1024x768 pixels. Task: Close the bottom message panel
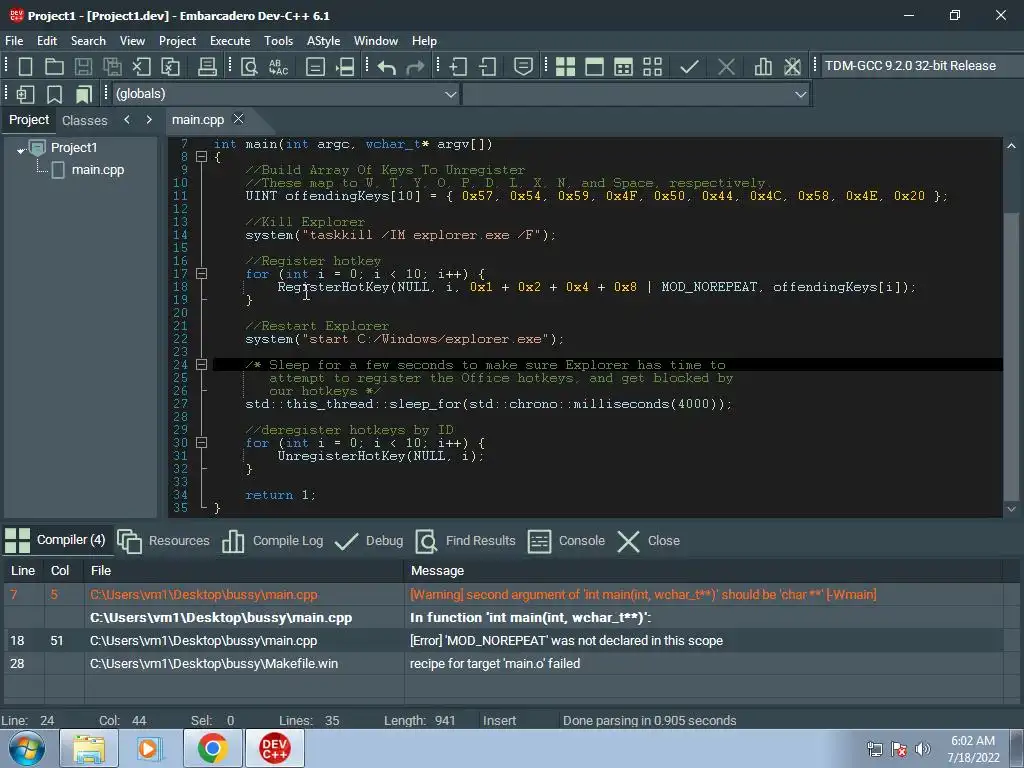(648, 541)
